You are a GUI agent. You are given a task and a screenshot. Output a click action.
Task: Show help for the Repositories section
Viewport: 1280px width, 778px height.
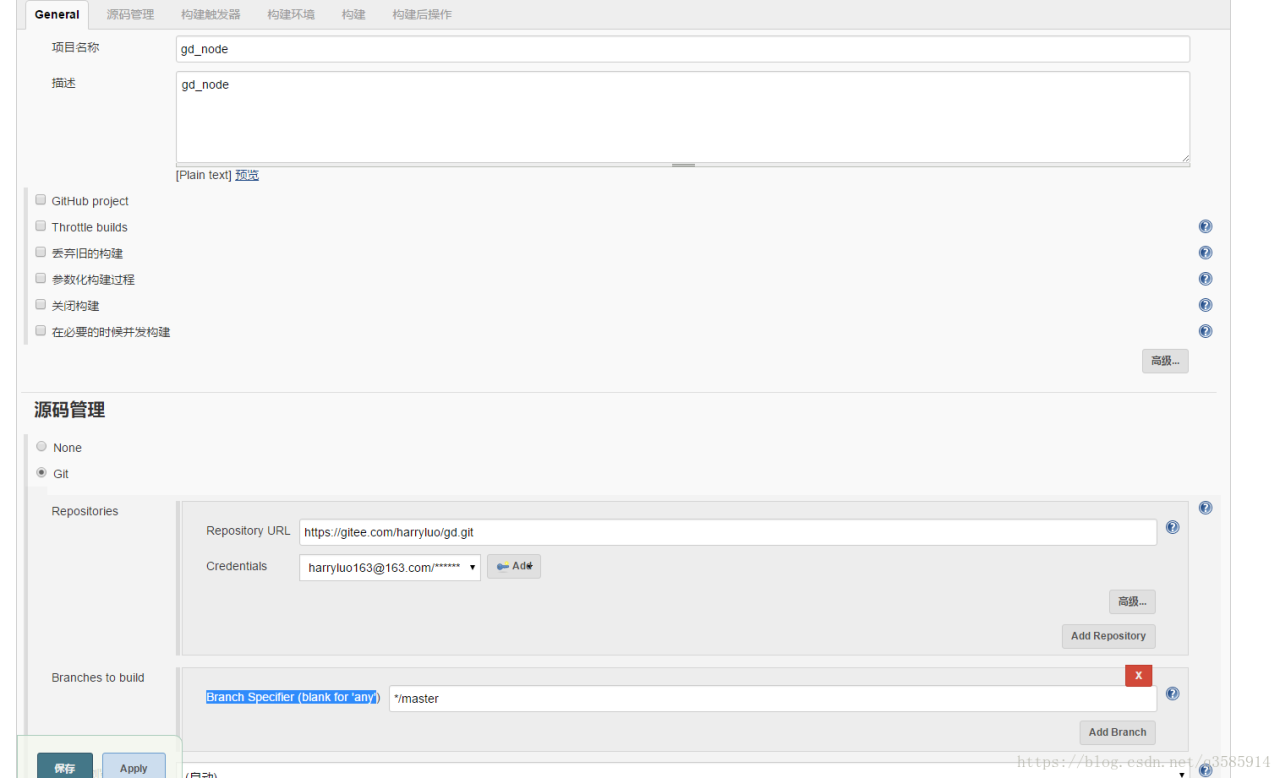[x=1205, y=508]
